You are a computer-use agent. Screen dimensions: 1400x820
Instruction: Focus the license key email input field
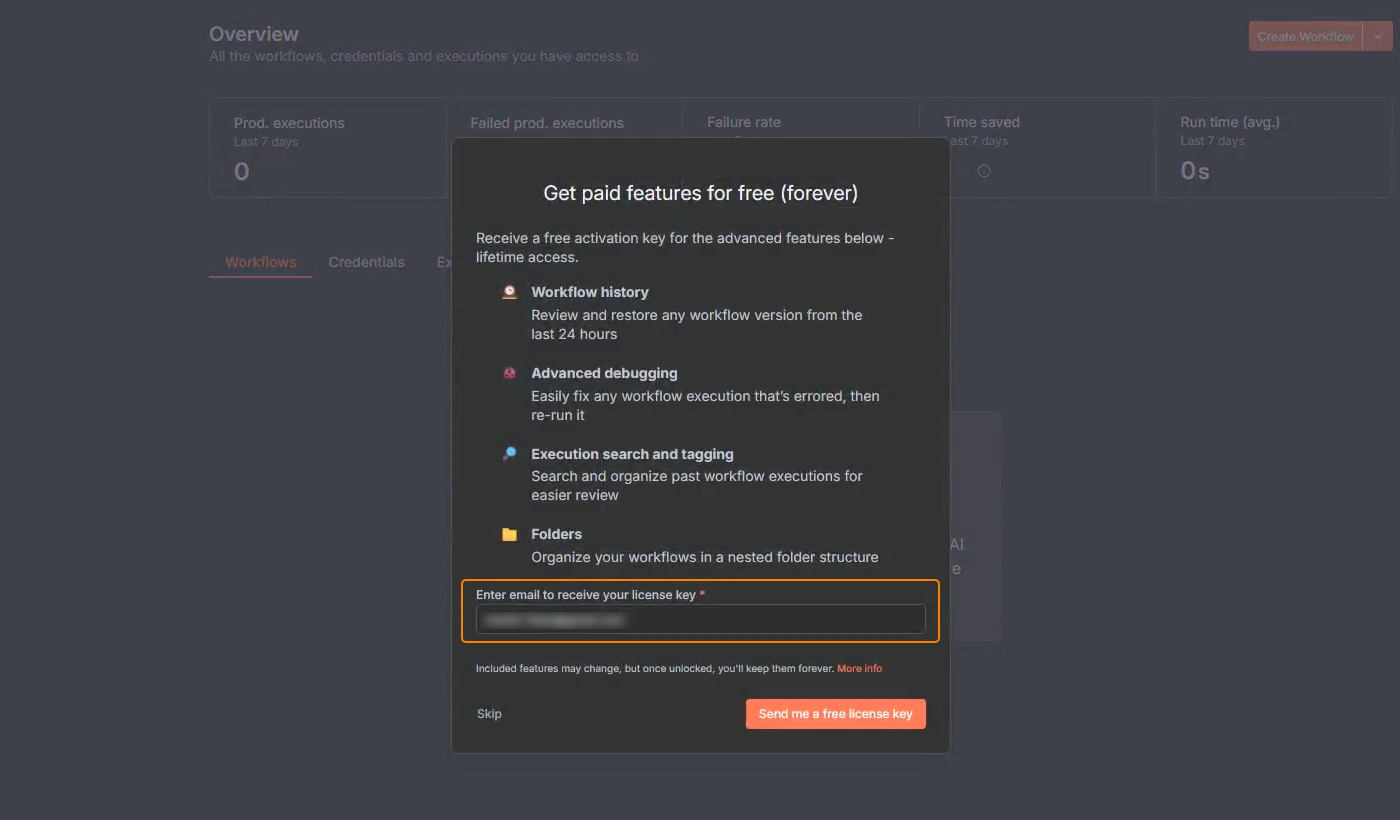[700, 619]
